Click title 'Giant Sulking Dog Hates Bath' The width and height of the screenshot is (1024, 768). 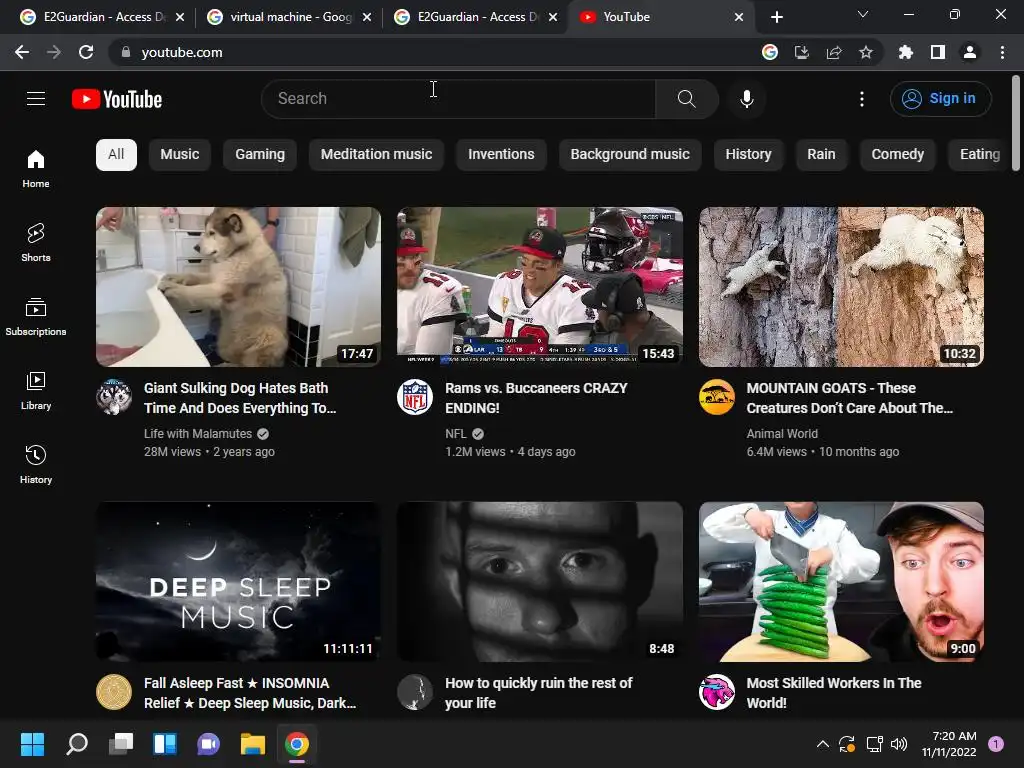(240, 398)
